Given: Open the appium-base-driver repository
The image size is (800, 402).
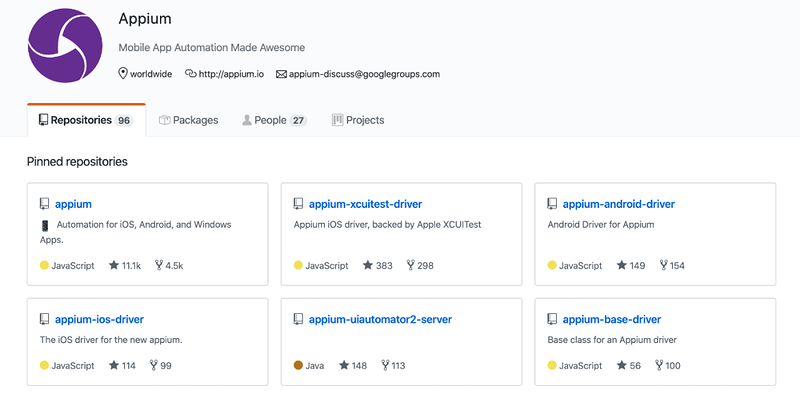Looking at the screenshot, I should tap(612, 319).
